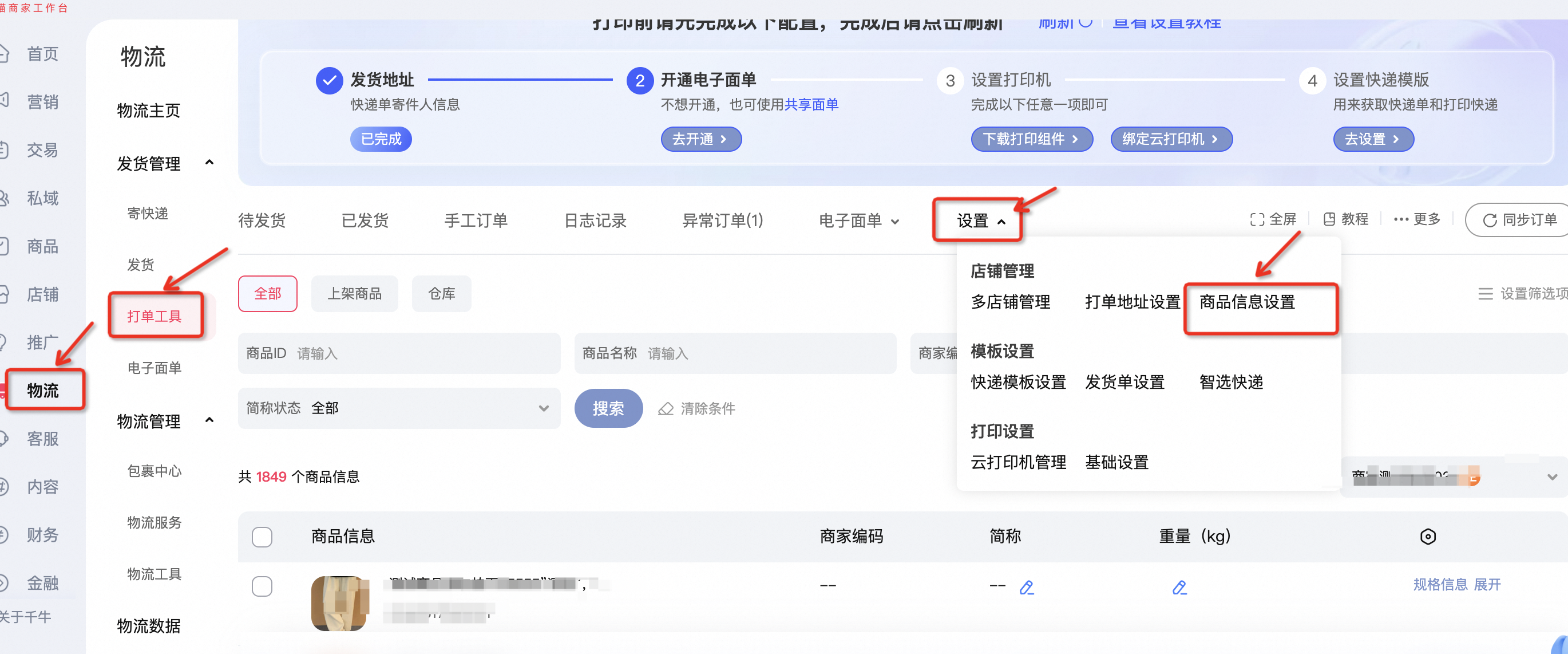Expand the 电子面单 tab dropdown

895,222
